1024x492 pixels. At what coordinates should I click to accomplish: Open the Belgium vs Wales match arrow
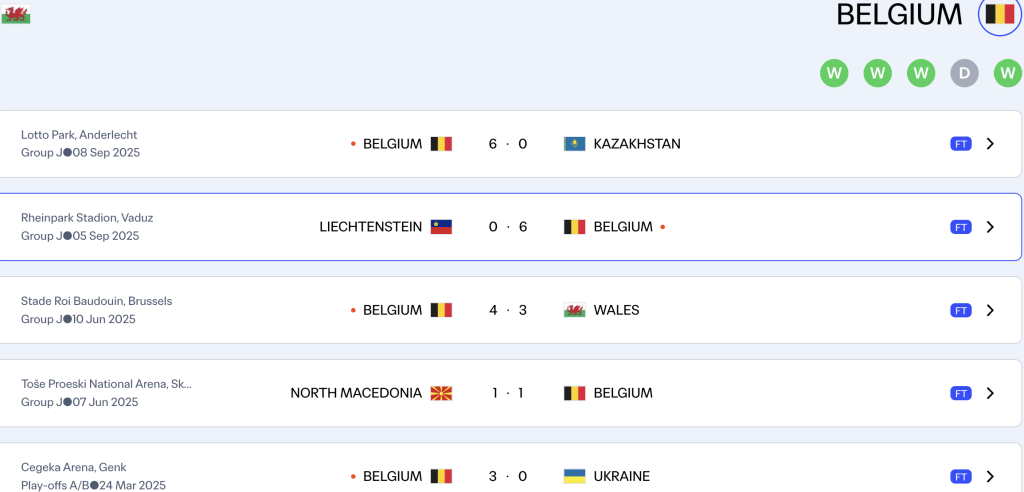pos(990,310)
